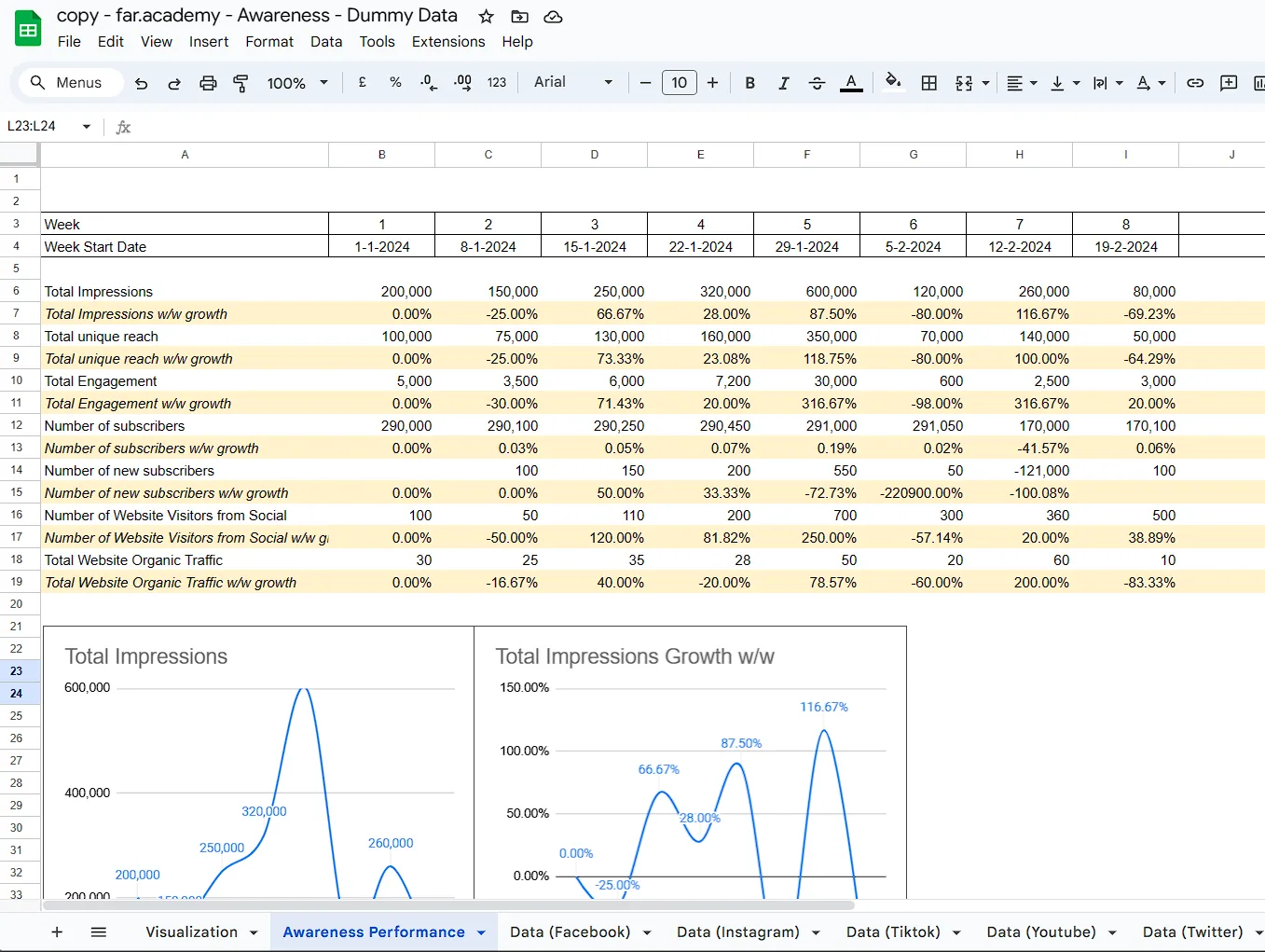Decrease font size with minus button
This screenshot has width=1265, height=952.
pos(645,82)
